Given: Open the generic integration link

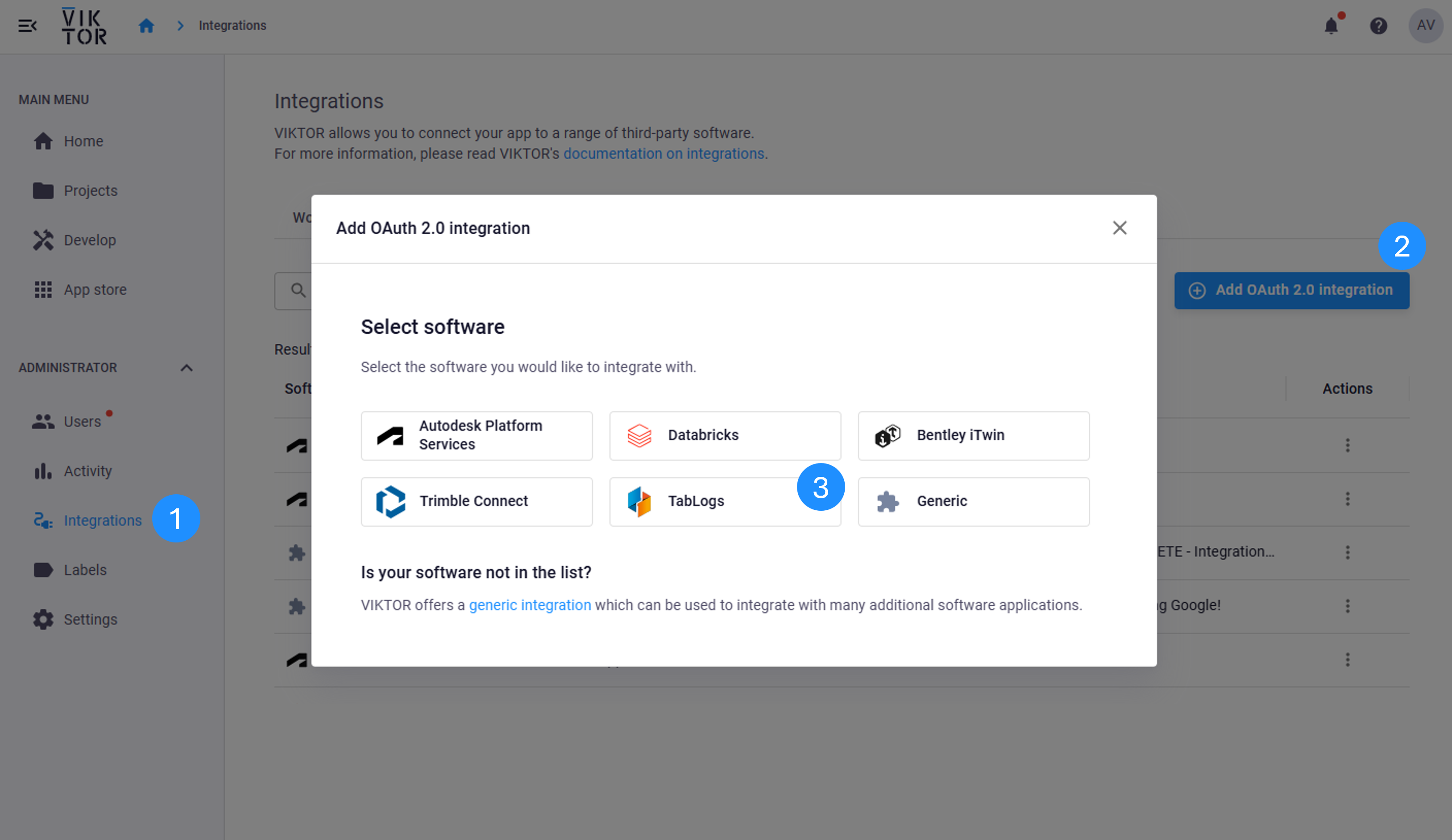Looking at the screenshot, I should pyautogui.click(x=530, y=605).
